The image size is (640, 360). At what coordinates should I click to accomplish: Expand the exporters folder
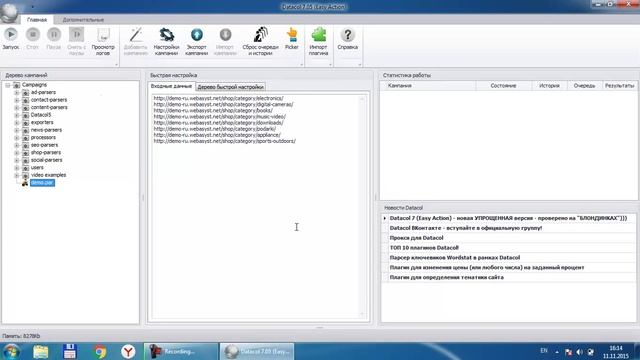tap(16, 122)
